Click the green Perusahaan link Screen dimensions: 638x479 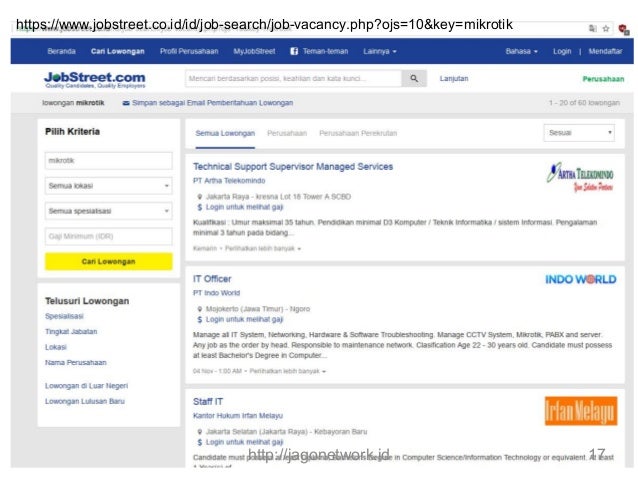[603, 79]
